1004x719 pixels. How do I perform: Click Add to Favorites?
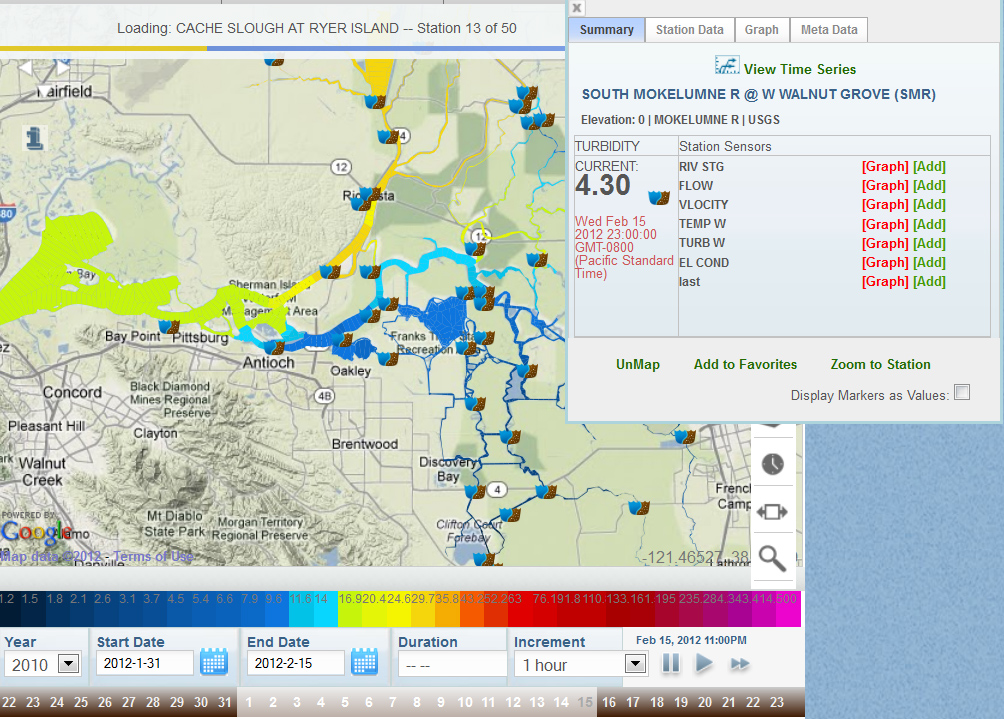[745, 364]
